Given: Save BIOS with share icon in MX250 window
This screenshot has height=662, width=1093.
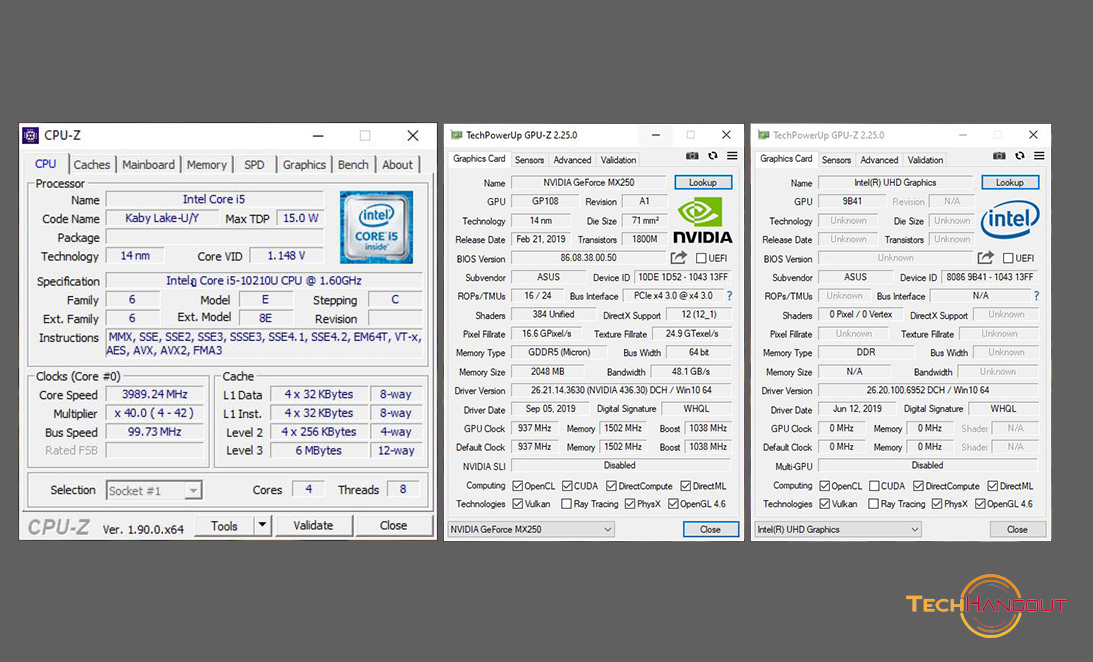Looking at the screenshot, I should click(678, 258).
